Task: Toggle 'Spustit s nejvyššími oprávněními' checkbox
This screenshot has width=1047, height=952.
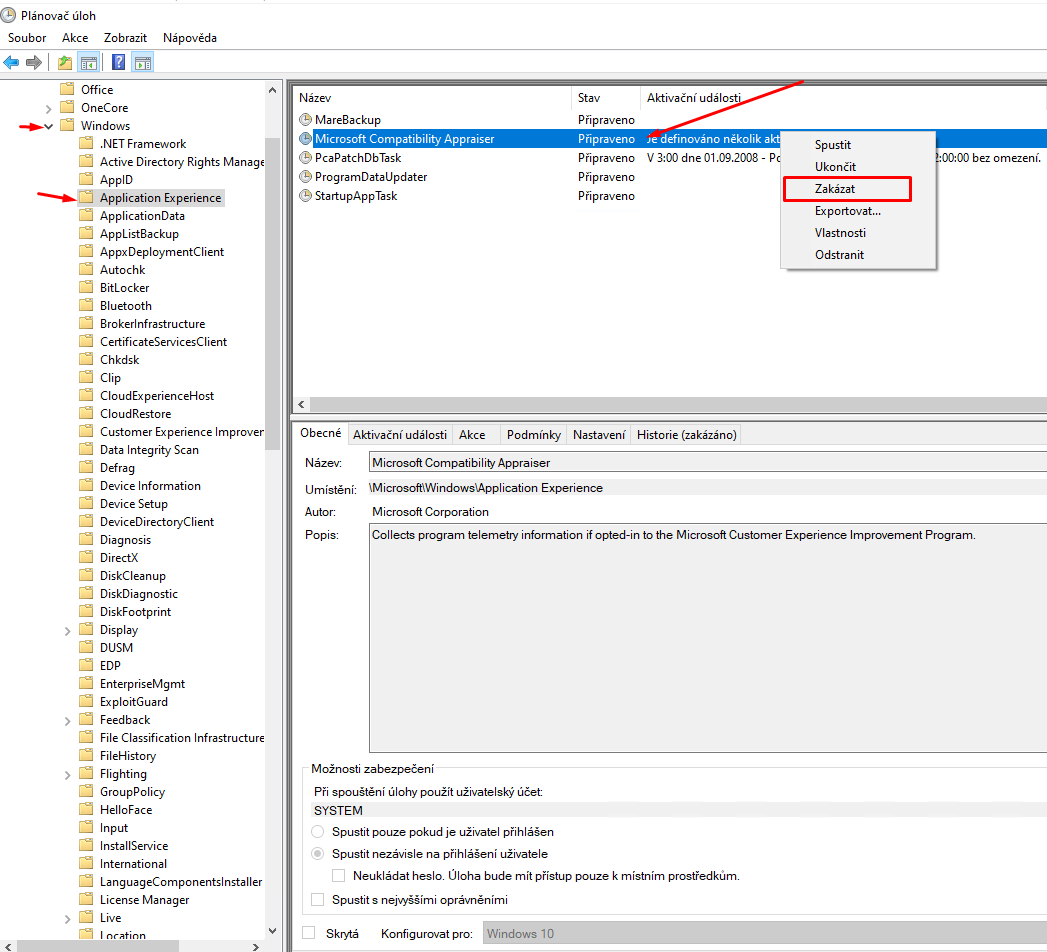Action: pyautogui.click(x=318, y=900)
